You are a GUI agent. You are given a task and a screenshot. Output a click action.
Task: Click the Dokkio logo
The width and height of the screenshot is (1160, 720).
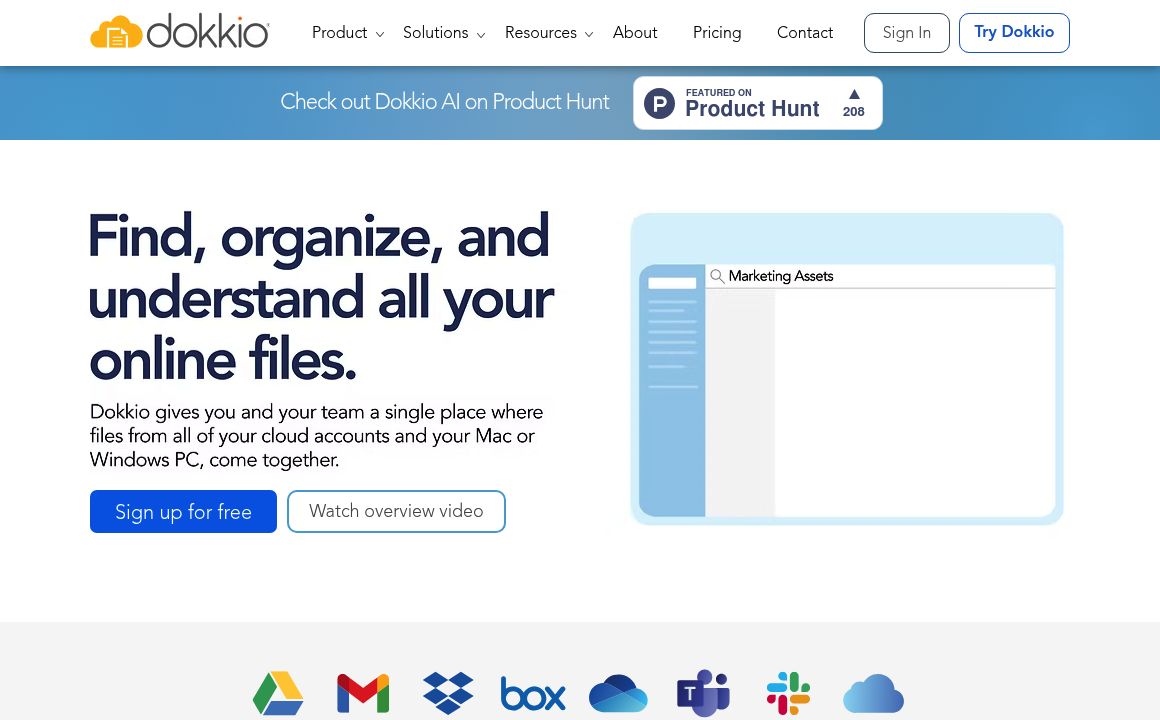180,32
